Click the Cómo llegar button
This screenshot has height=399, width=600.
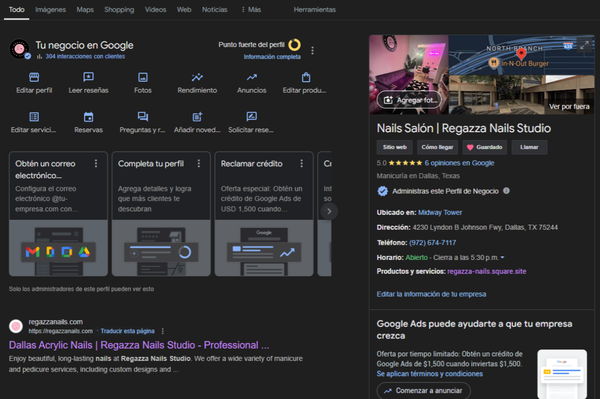[x=437, y=147]
